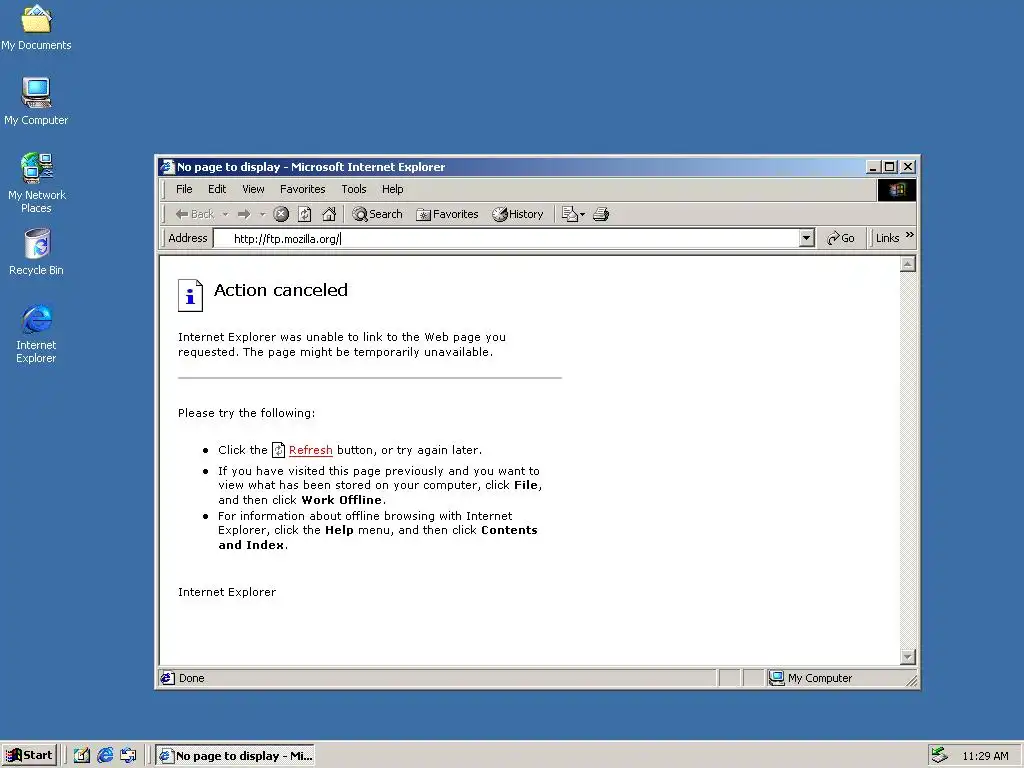Viewport: 1024px width, 768px height.
Task: Click the scrollbar up arrow
Action: (908, 264)
